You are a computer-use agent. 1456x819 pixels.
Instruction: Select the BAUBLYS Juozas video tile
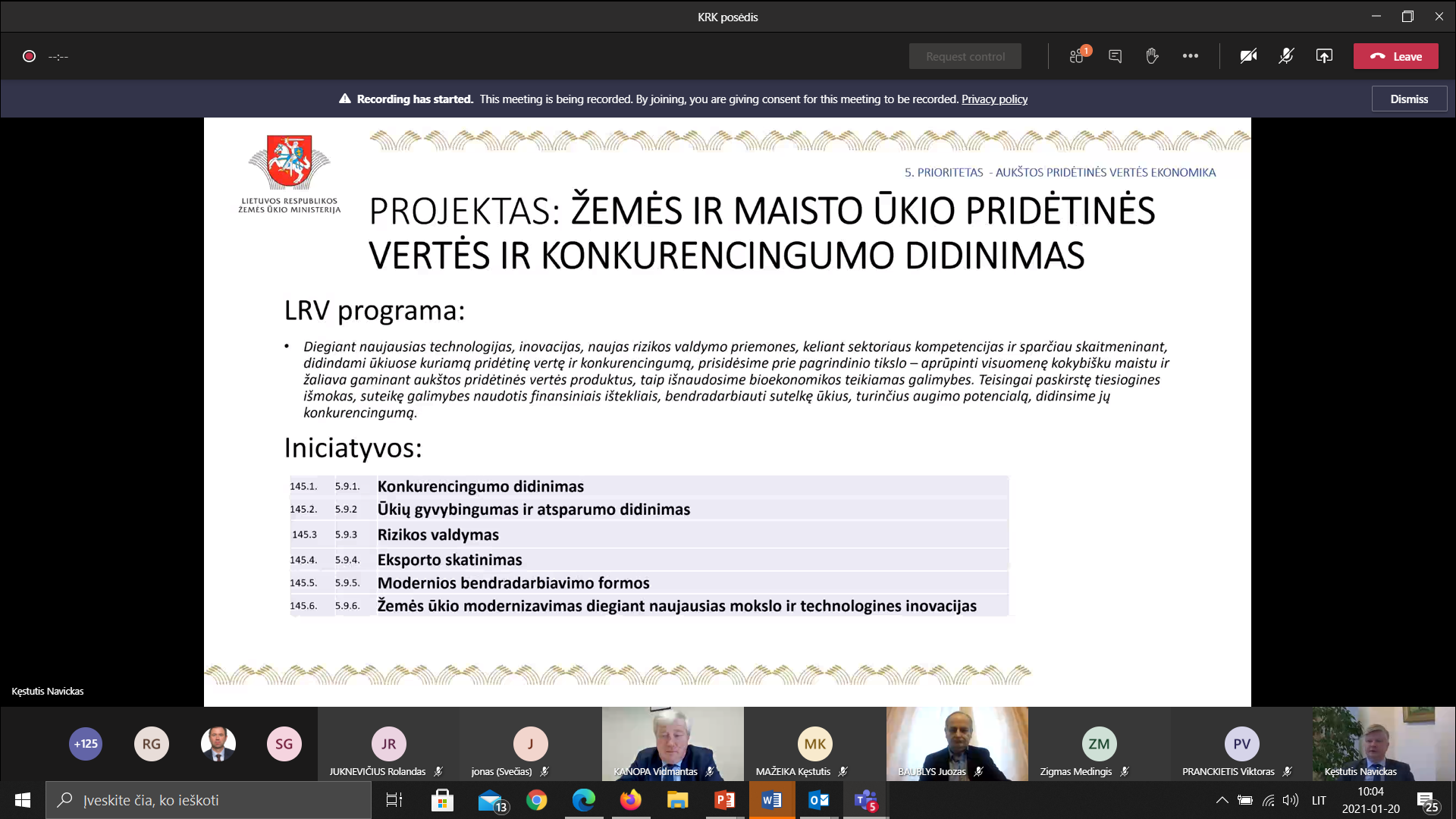(x=957, y=744)
